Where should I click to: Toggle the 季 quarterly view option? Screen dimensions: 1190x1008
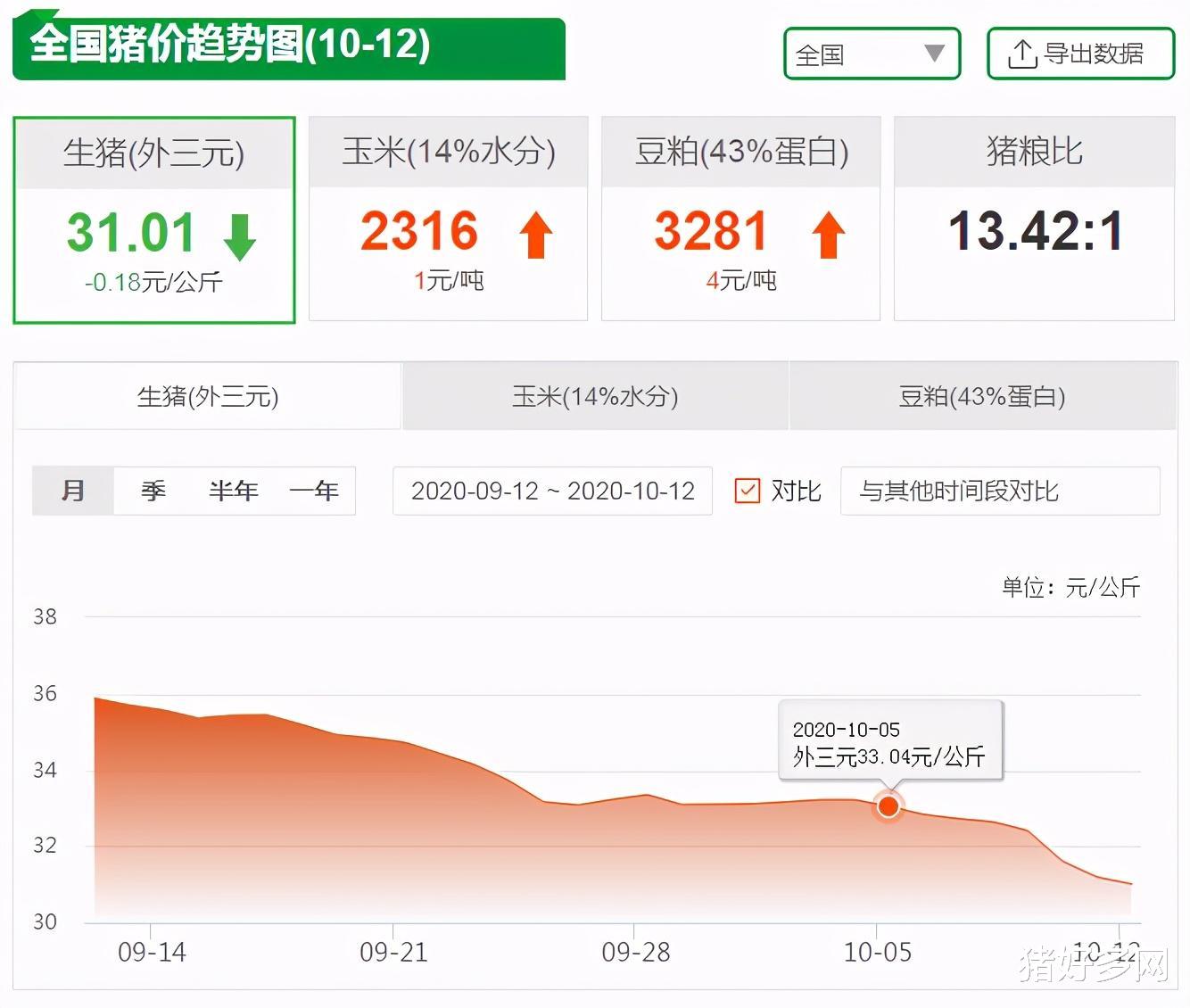pyautogui.click(x=153, y=491)
